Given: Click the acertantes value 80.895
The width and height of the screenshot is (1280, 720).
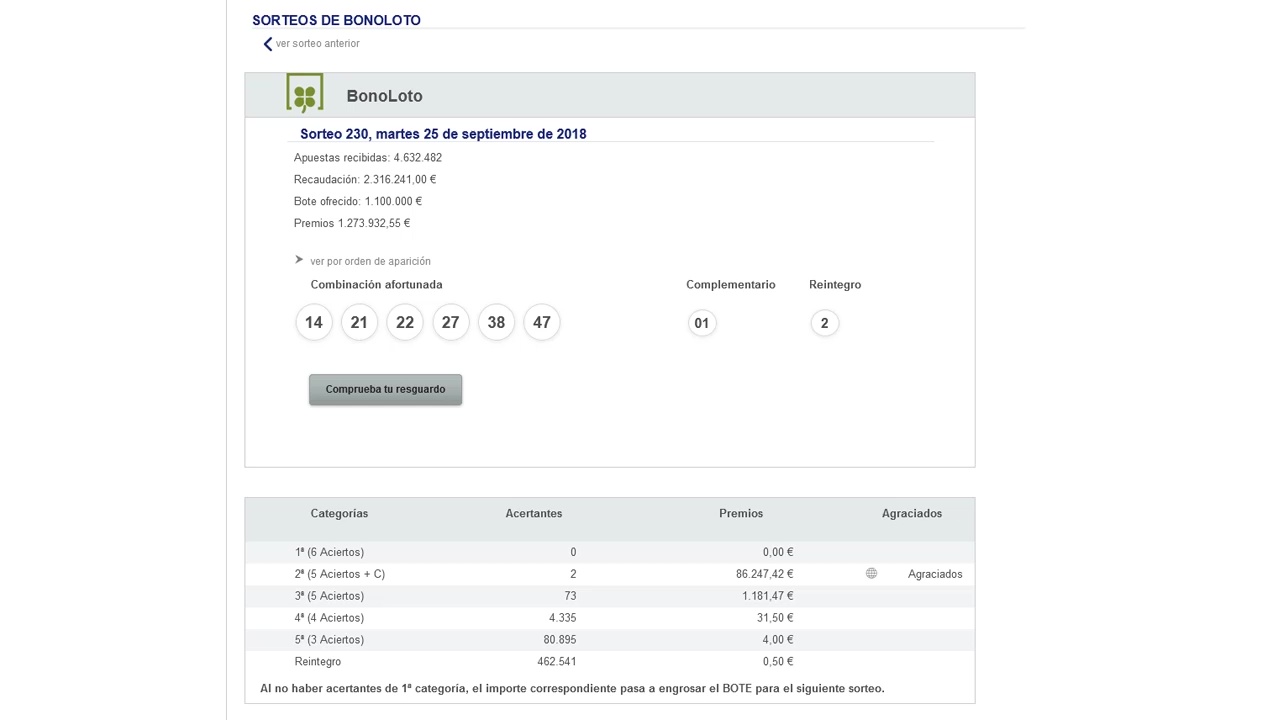Looking at the screenshot, I should [x=560, y=640].
